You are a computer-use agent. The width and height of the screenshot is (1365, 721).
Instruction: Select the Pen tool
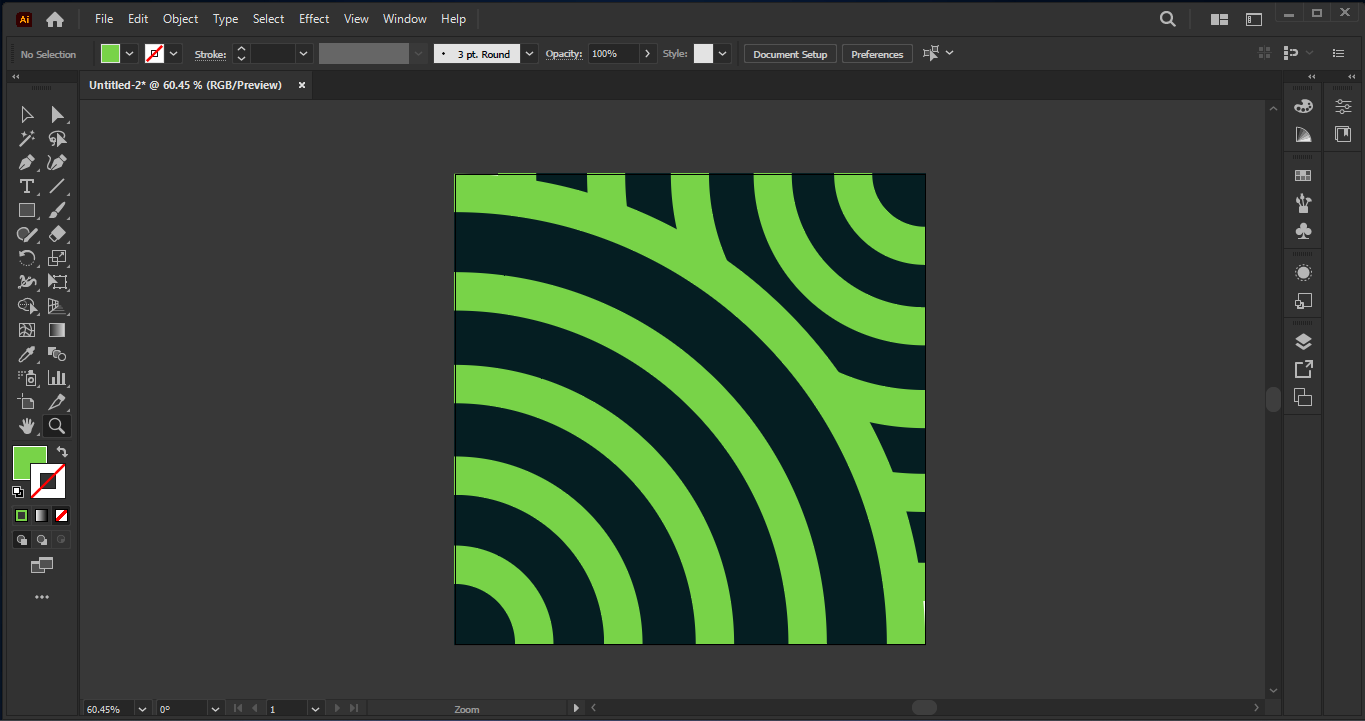click(27, 163)
